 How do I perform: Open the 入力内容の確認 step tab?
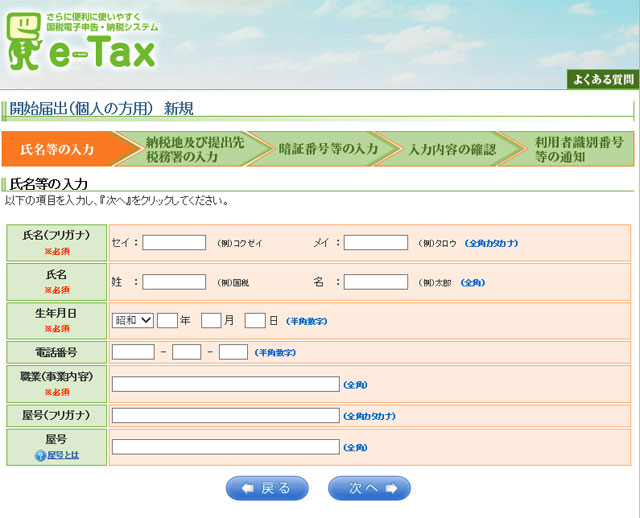click(451, 149)
